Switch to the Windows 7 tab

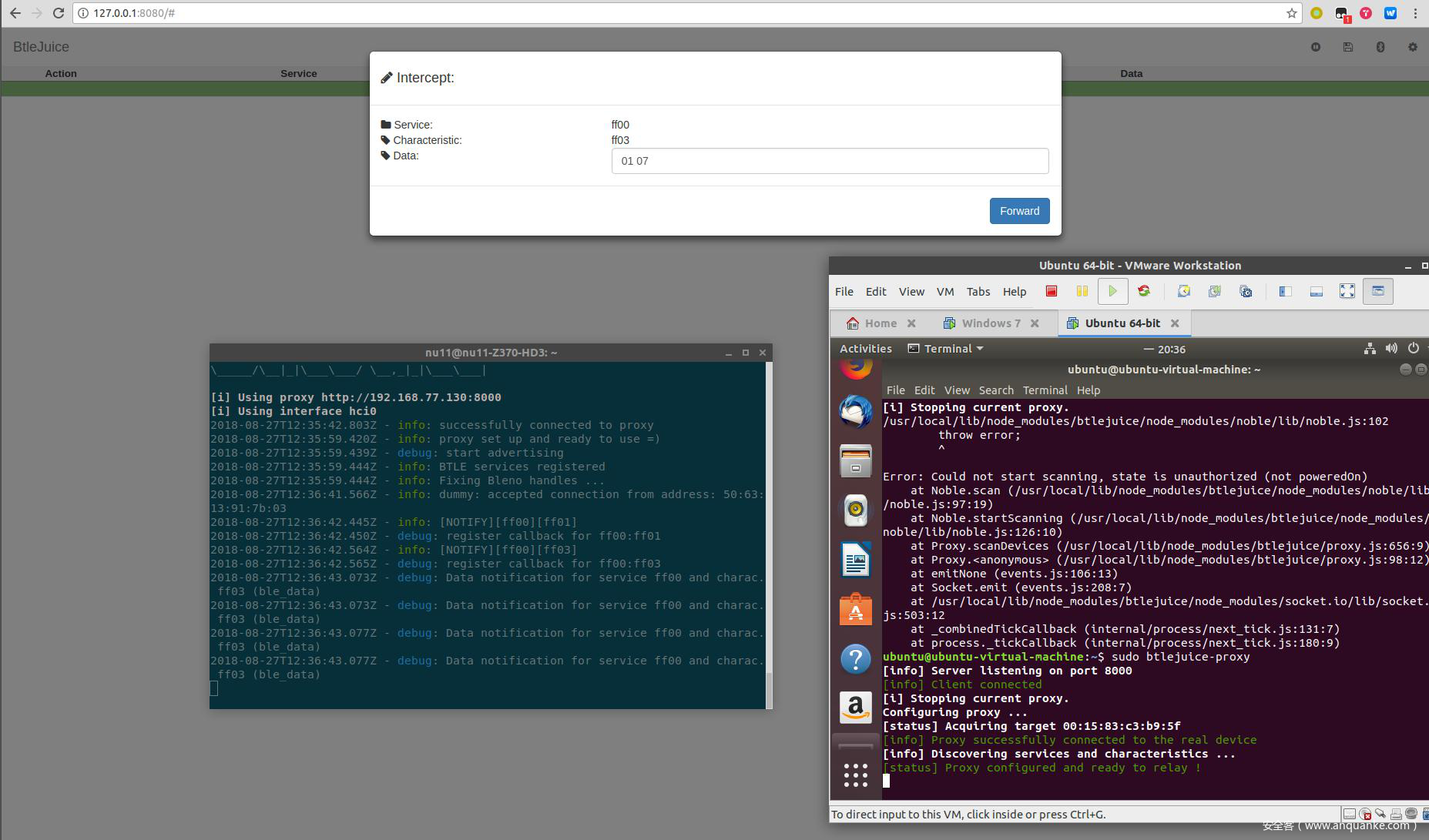[990, 323]
